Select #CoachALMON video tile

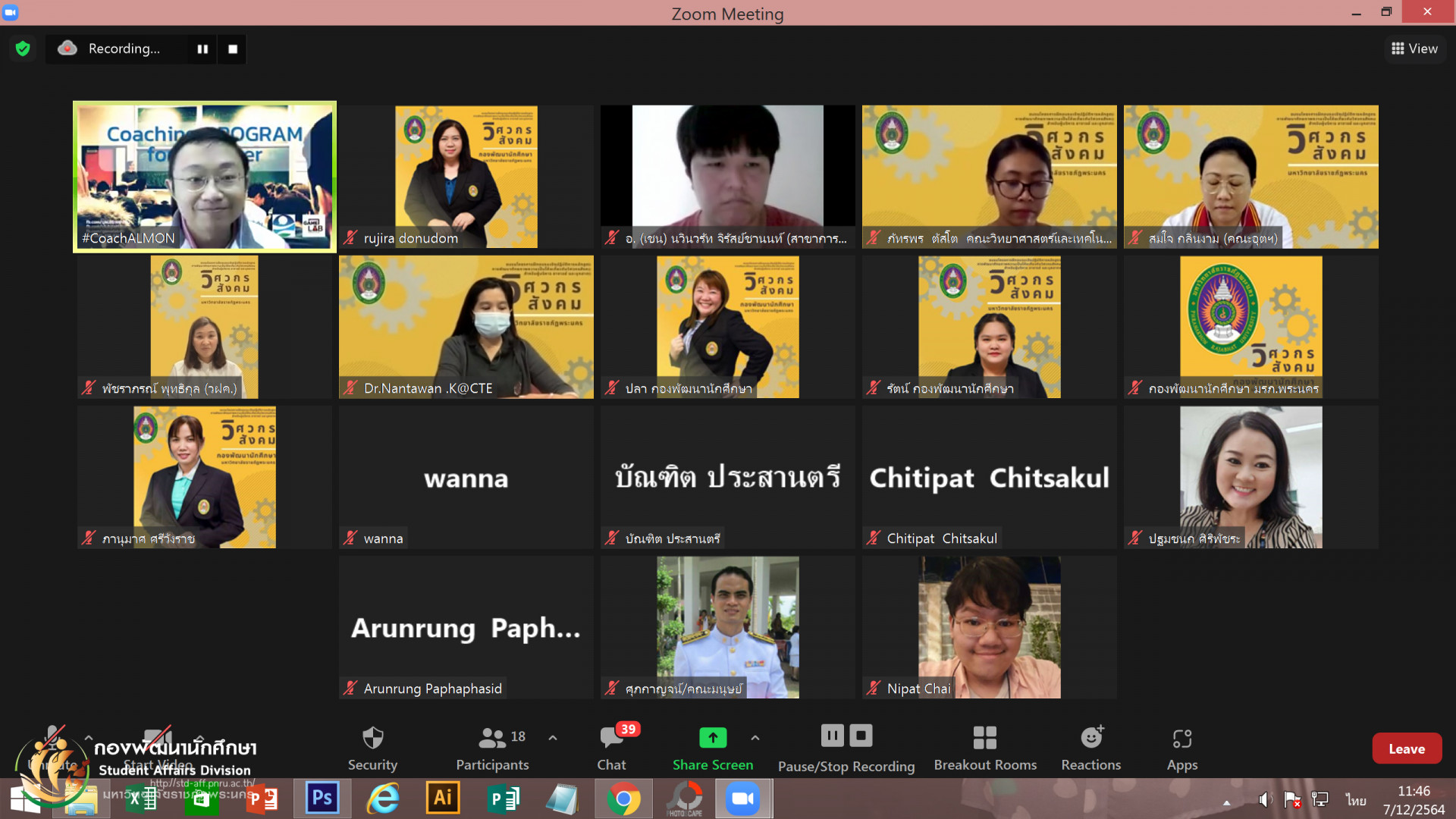[205, 176]
